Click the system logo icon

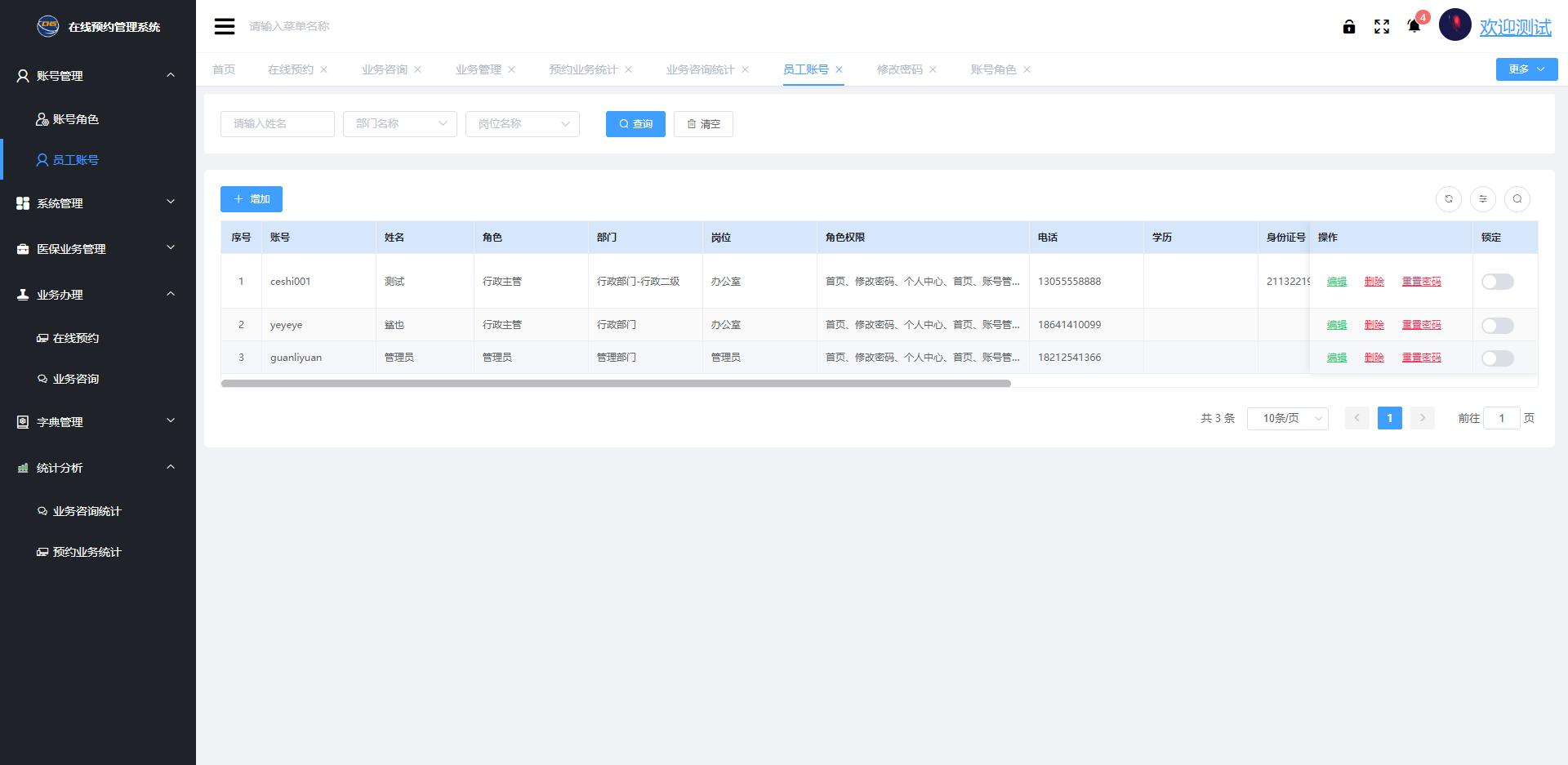pyautogui.click(x=48, y=26)
